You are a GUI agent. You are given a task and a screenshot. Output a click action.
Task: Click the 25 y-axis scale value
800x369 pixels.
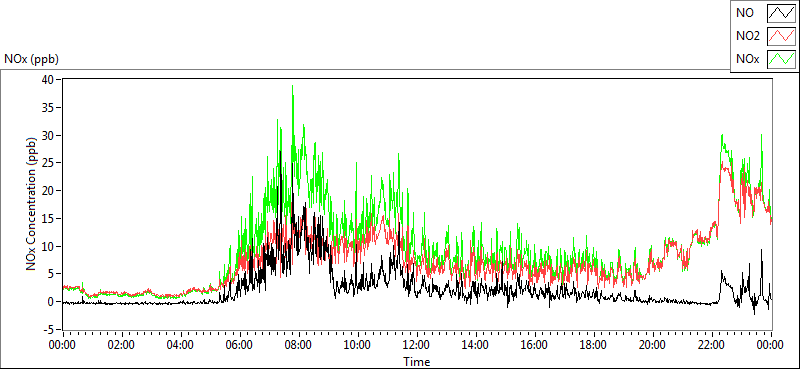coord(49,163)
